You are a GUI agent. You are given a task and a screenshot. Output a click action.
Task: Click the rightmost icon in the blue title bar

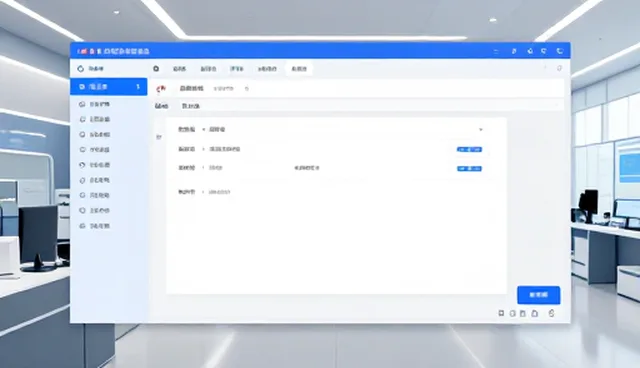560,51
